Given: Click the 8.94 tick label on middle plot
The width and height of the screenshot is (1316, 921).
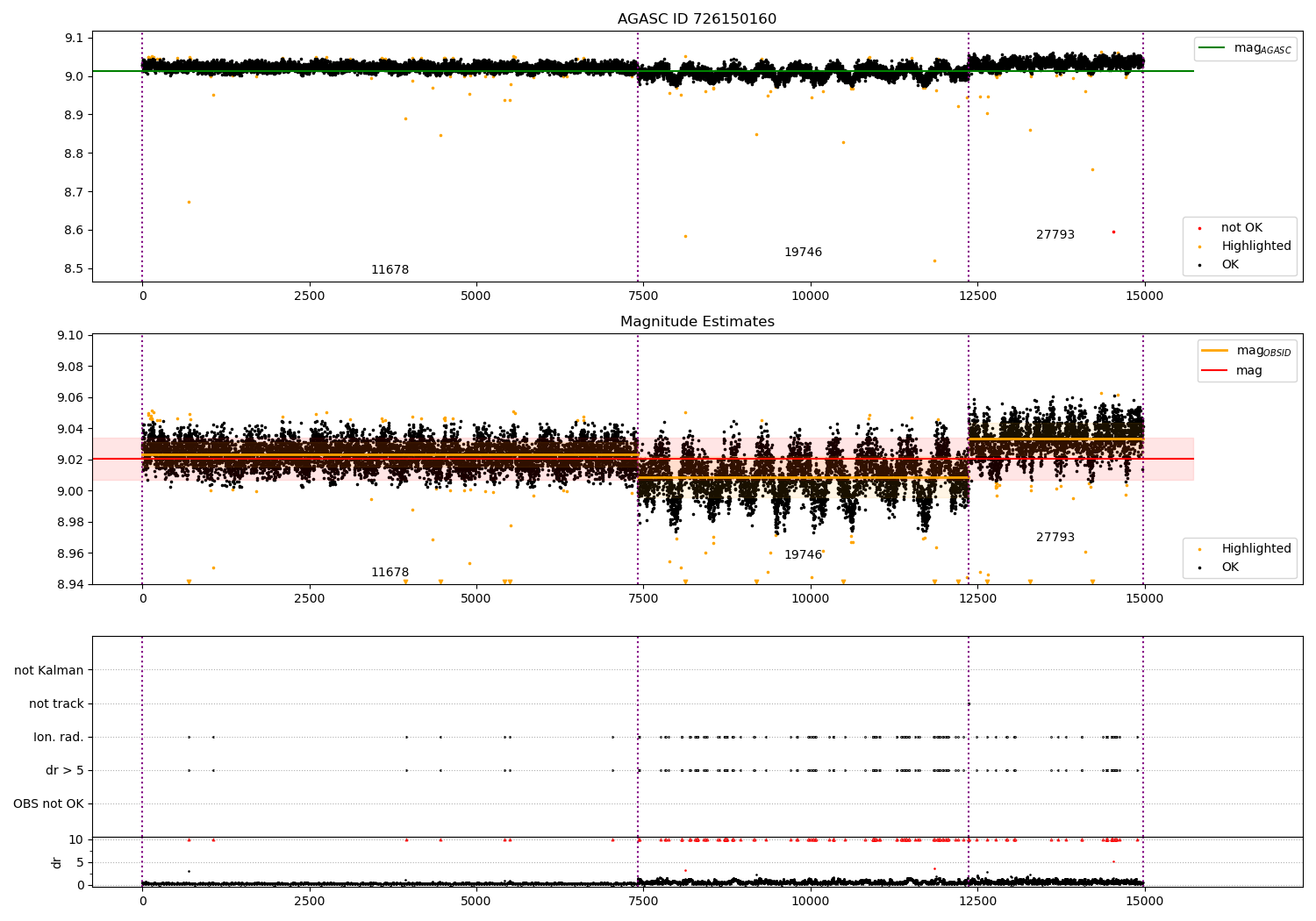Looking at the screenshot, I should point(70,584).
